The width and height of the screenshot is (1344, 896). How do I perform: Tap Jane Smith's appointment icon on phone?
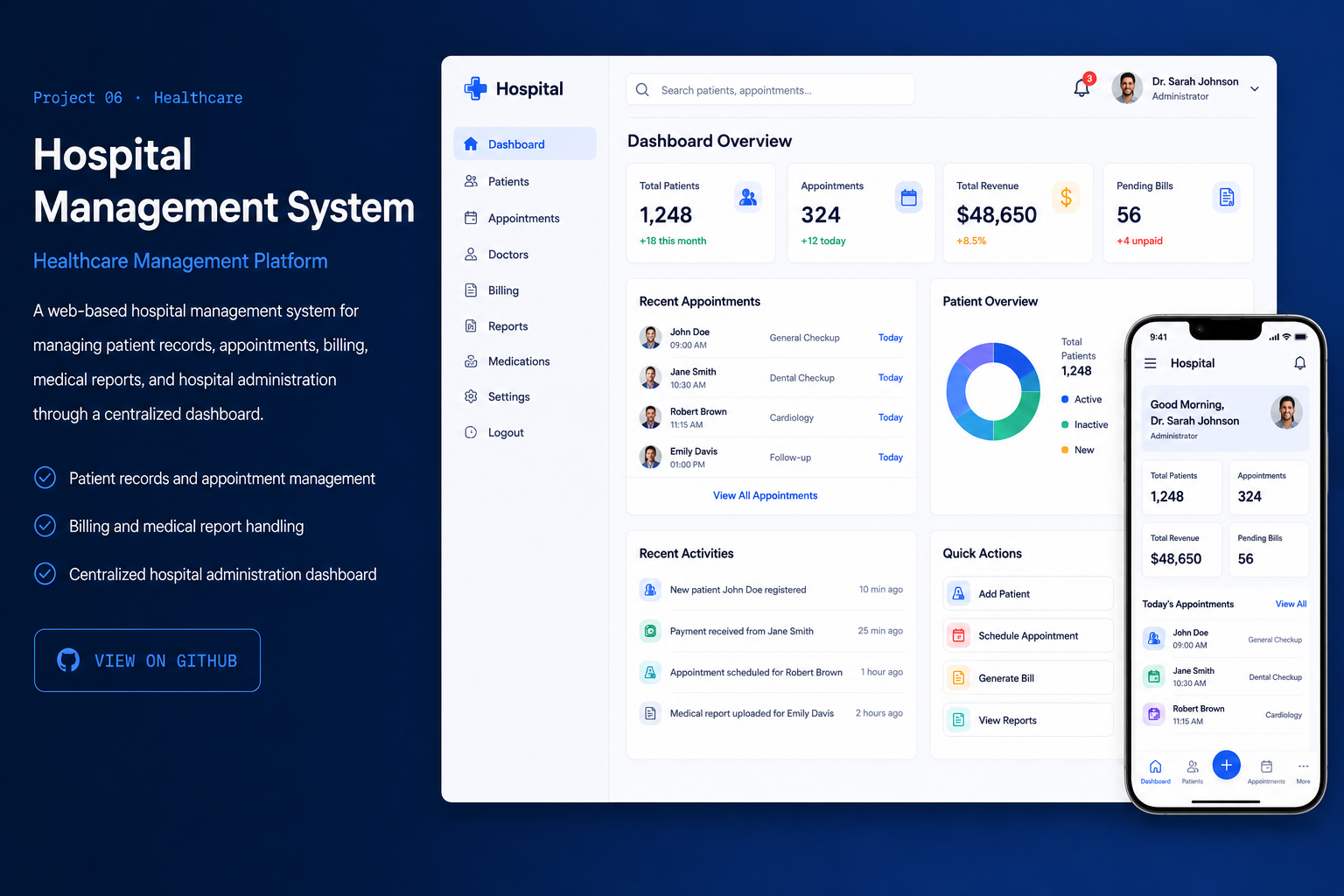(x=1154, y=676)
